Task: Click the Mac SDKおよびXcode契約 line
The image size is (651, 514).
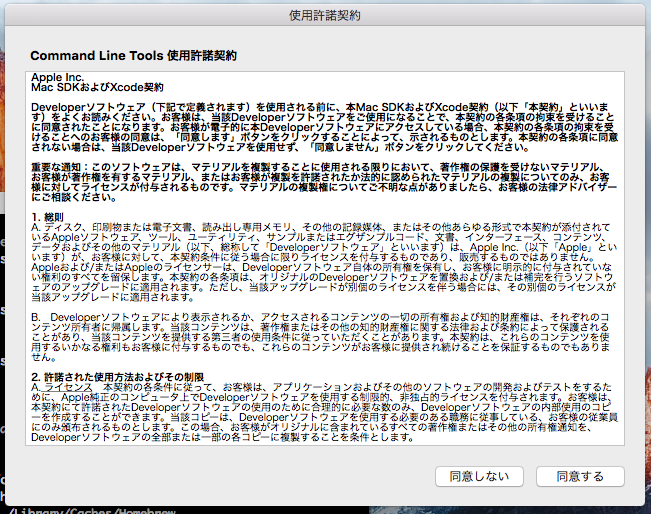Action: coord(97,87)
